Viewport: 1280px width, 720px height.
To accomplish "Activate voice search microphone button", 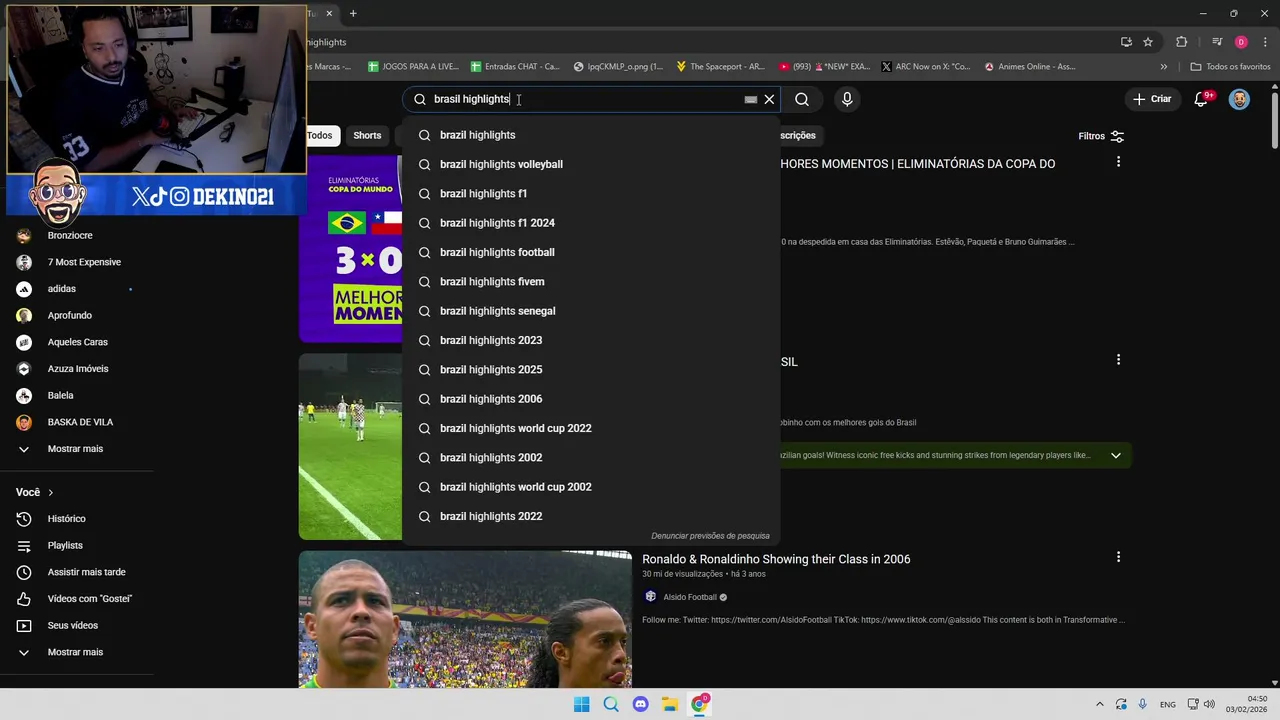I will coord(847,99).
